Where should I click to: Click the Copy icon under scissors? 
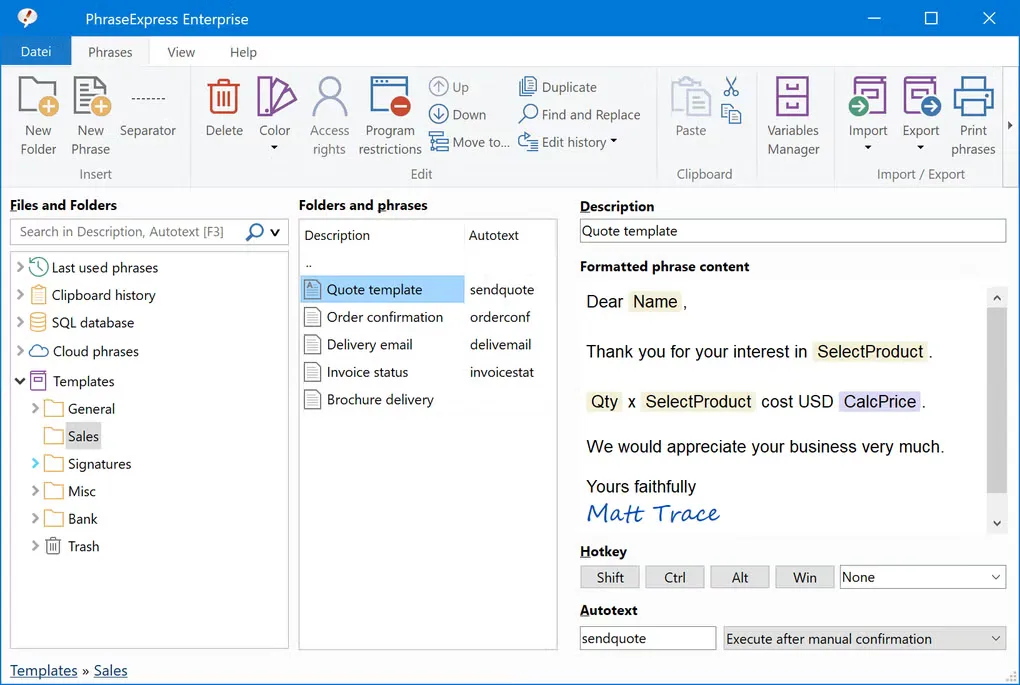731,114
